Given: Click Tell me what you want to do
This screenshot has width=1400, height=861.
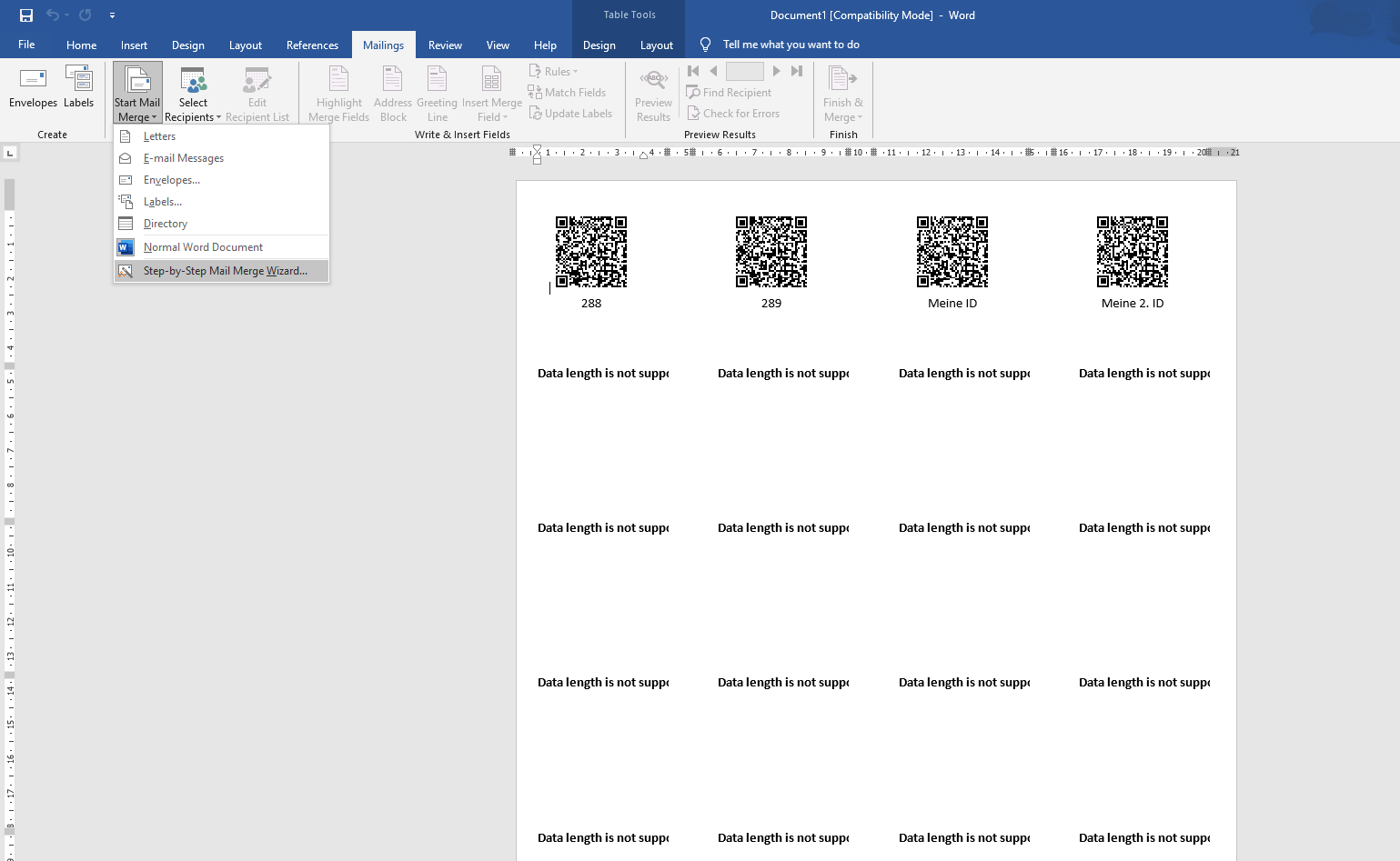Looking at the screenshot, I should point(791,45).
